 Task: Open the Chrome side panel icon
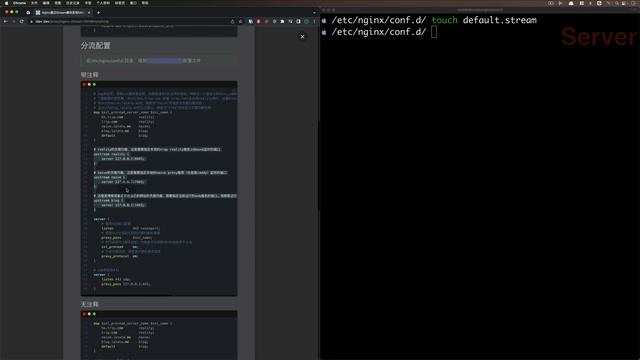click(298, 21)
